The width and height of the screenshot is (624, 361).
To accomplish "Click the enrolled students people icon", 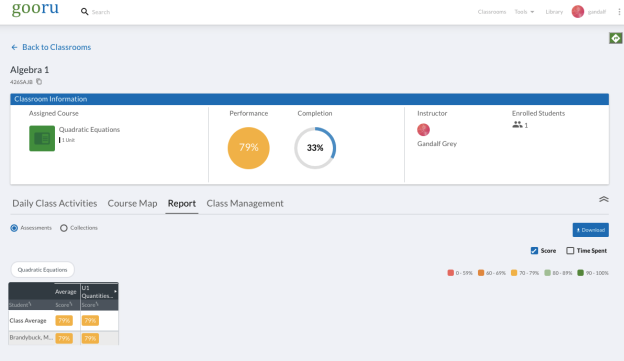I will point(517,125).
